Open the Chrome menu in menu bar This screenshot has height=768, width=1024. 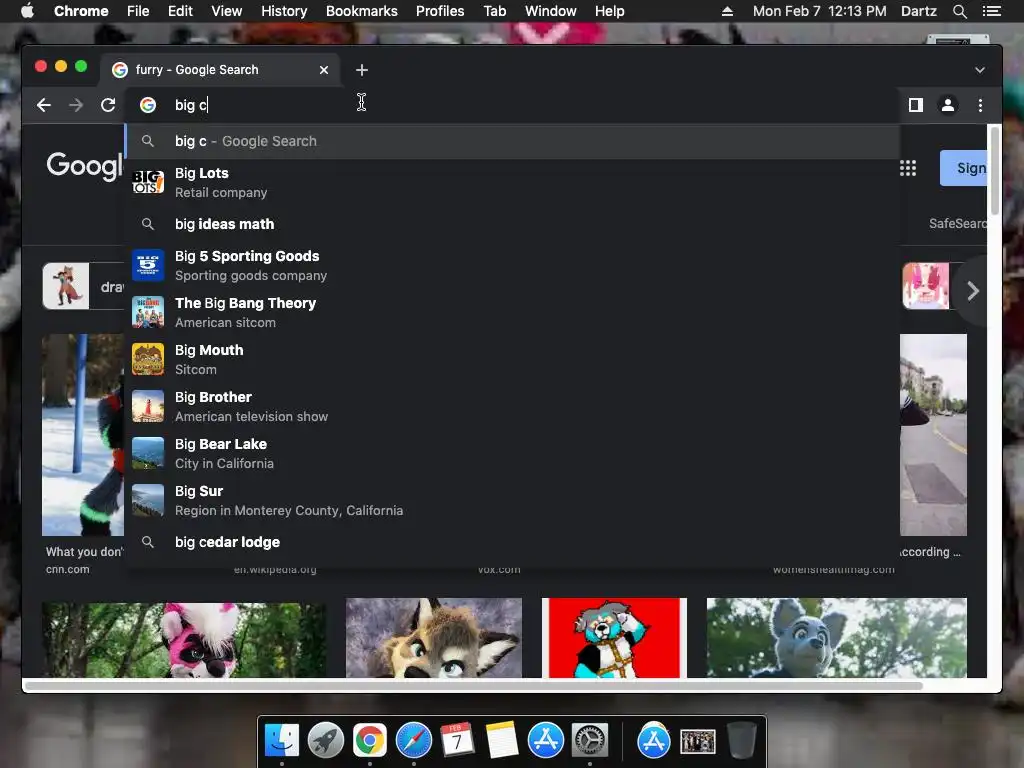(x=81, y=11)
